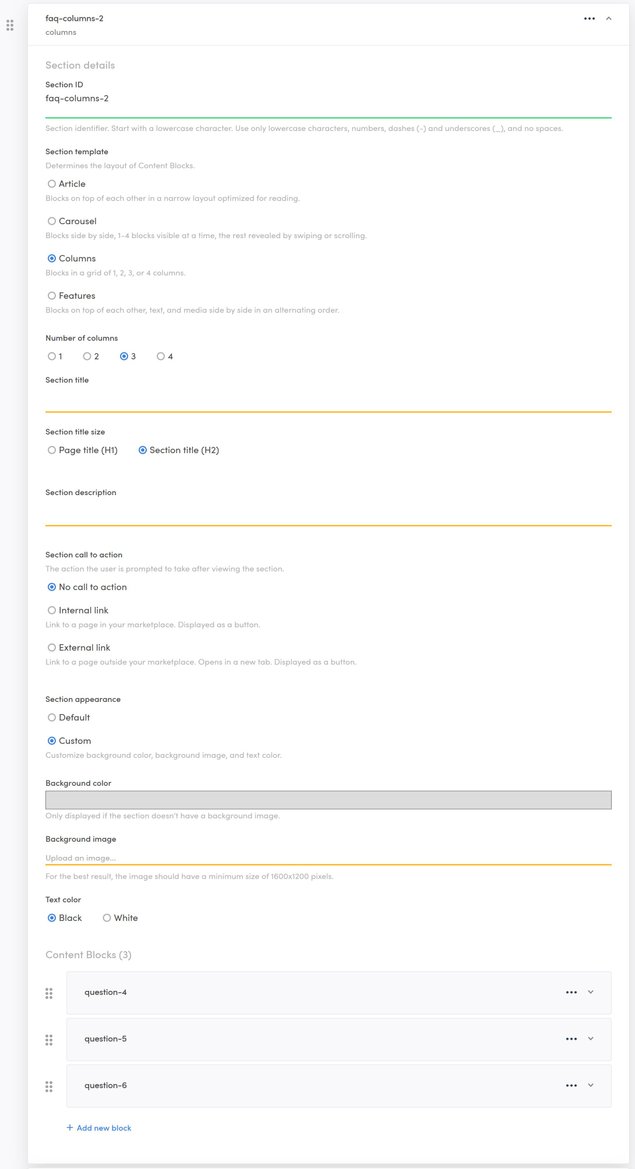Click Add new block link

(x=99, y=1128)
